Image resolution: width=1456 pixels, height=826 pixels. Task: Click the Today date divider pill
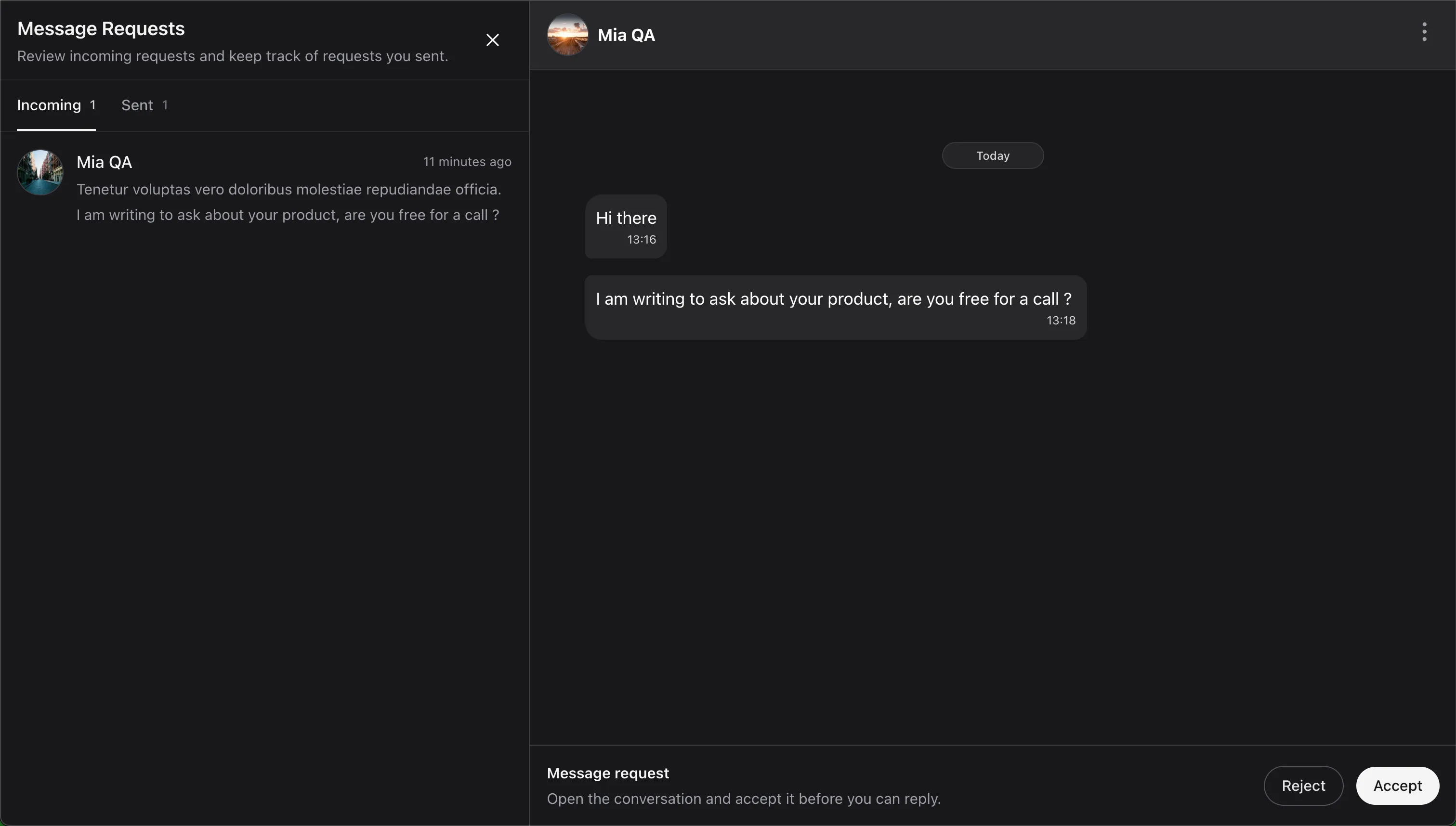[x=992, y=155]
